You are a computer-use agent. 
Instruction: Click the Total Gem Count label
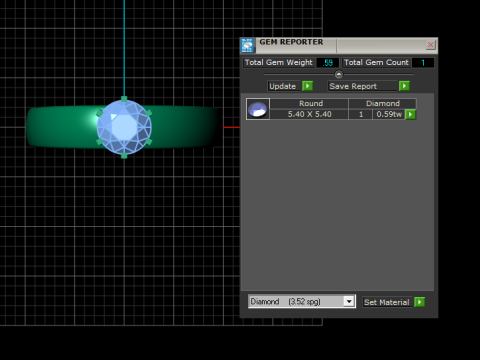click(x=376, y=62)
